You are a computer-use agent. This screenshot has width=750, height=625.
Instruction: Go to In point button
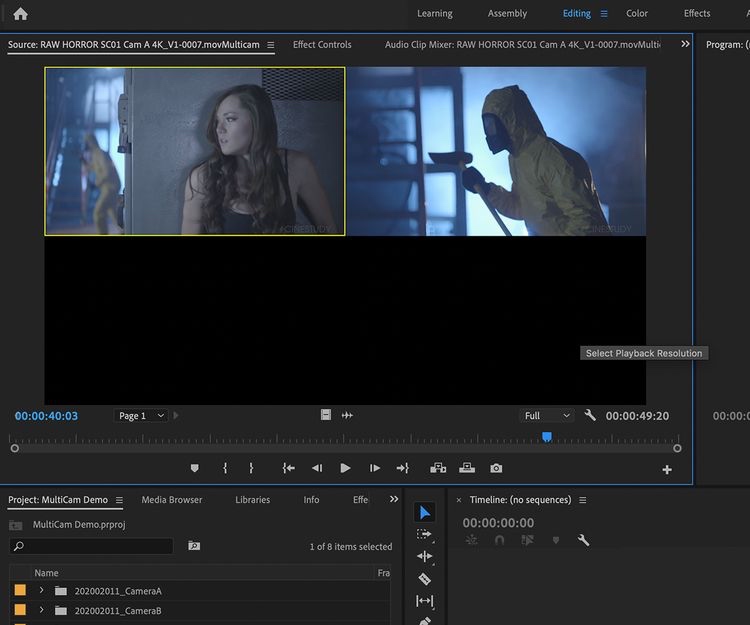pyautogui.click(x=288, y=468)
